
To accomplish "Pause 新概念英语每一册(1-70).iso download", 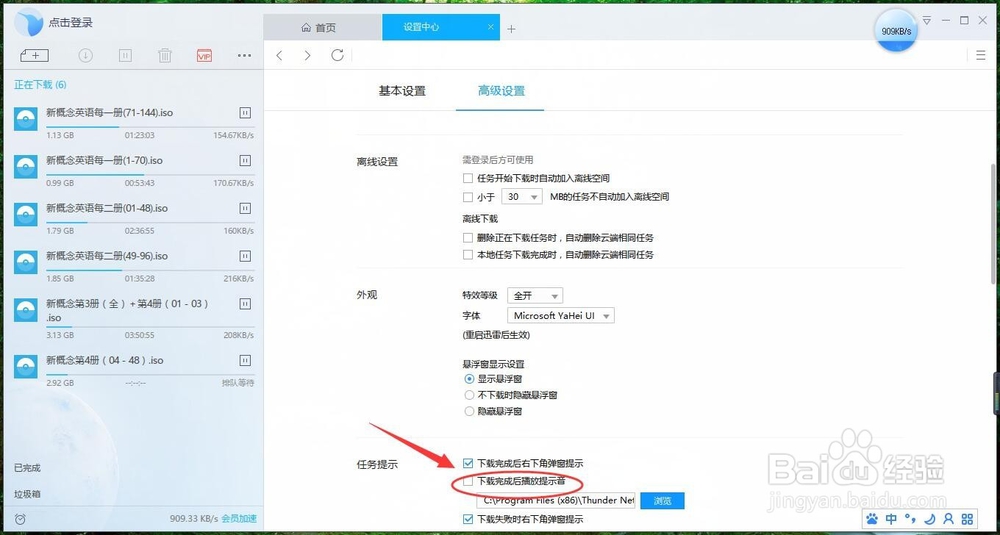I will pyautogui.click(x=245, y=160).
